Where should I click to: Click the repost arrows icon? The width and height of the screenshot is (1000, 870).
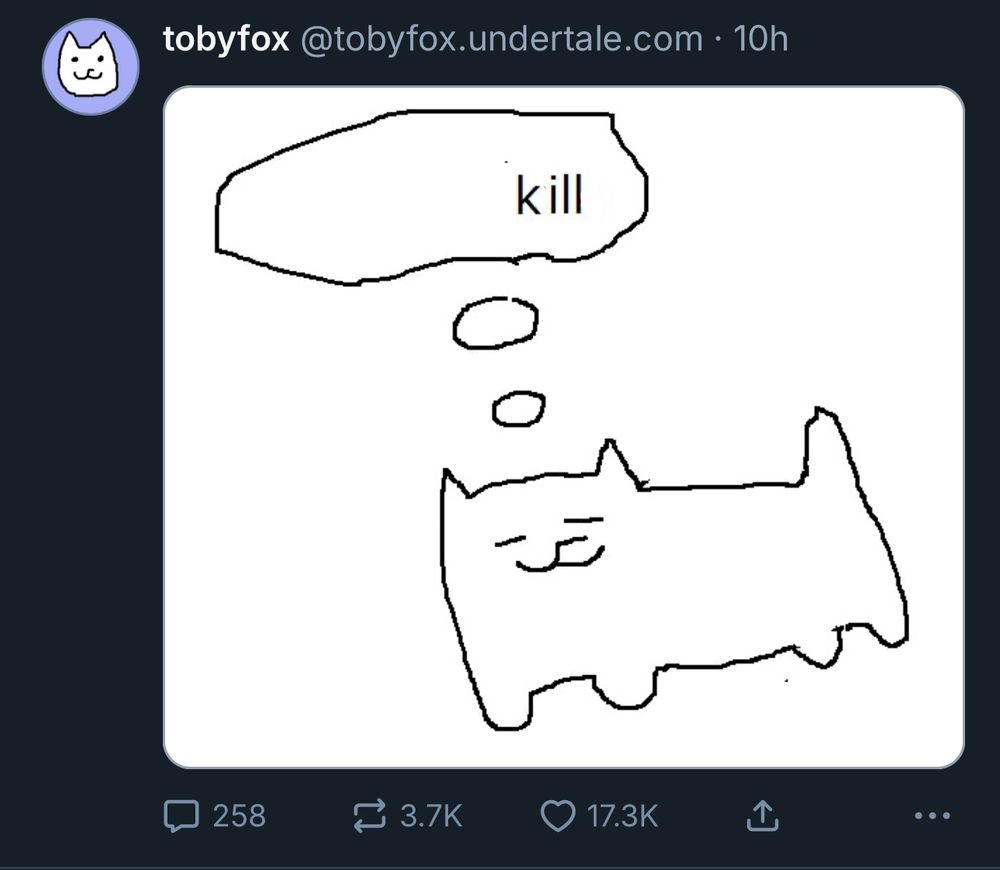[x=370, y=815]
